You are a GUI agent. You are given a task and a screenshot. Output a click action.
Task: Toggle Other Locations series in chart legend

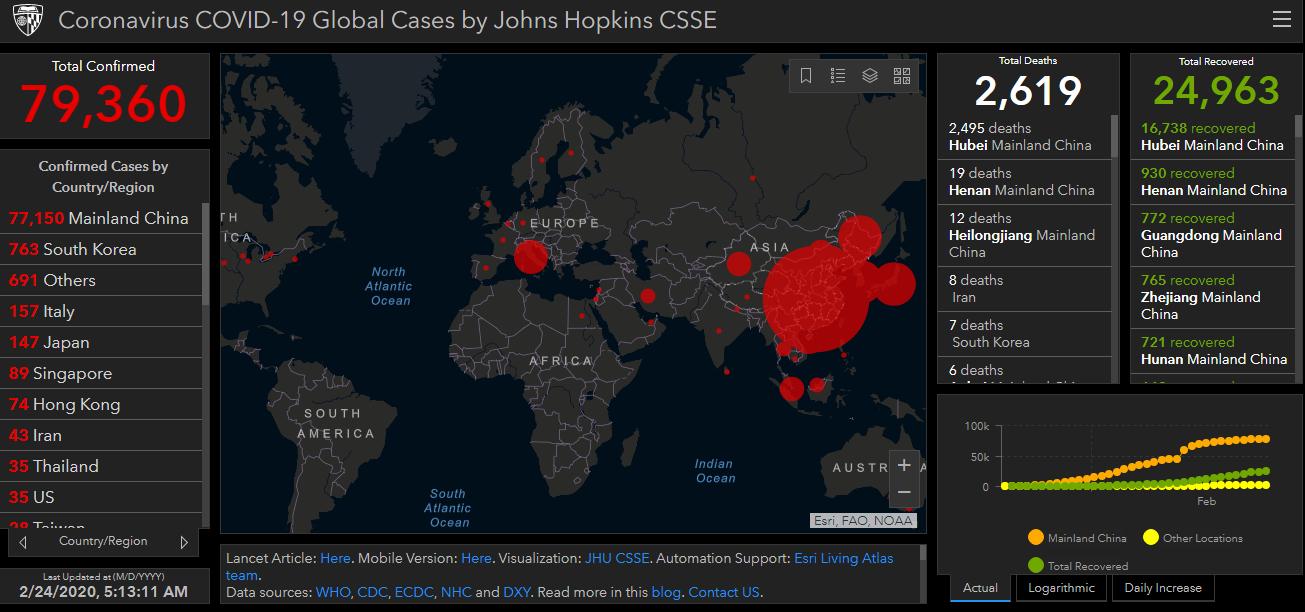point(1192,538)
